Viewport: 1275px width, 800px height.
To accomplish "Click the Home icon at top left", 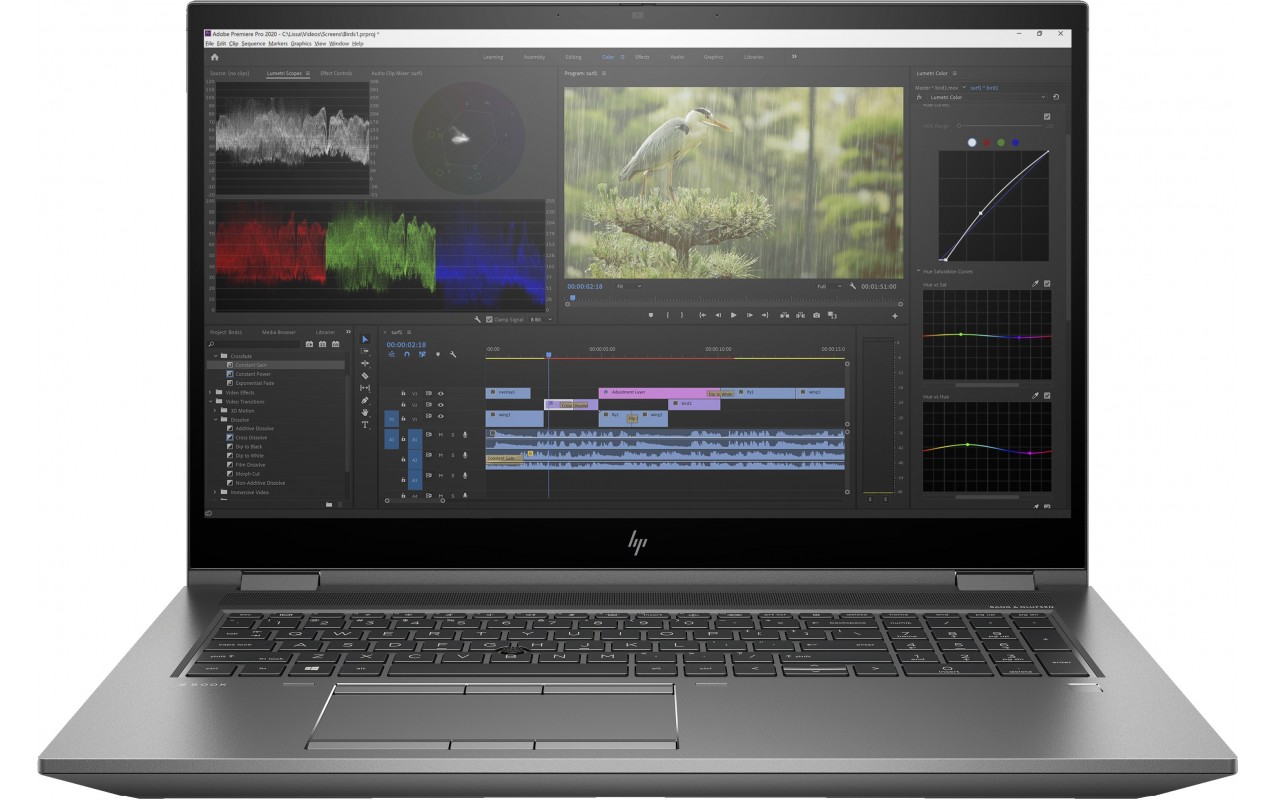I will (x=214, y=57).
